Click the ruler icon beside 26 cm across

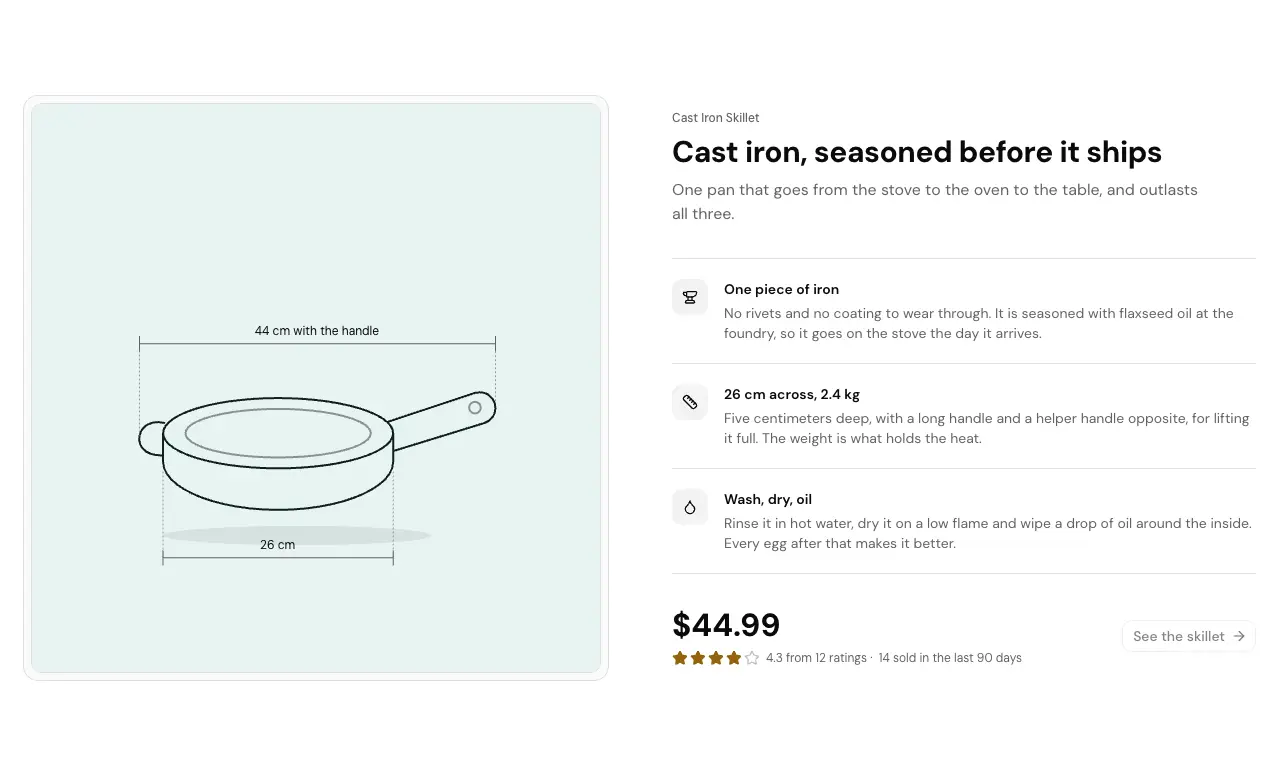coord(690,402)
